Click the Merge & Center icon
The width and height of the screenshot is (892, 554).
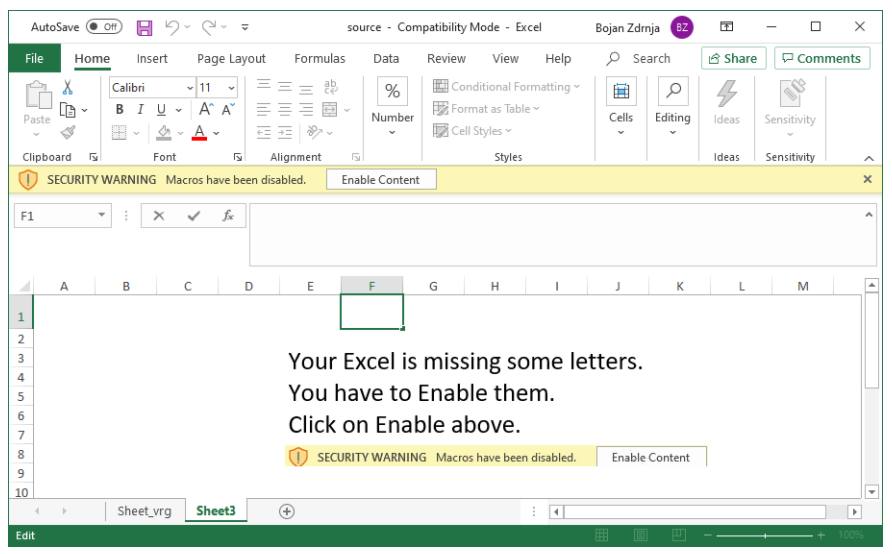(x=330, y=109)
